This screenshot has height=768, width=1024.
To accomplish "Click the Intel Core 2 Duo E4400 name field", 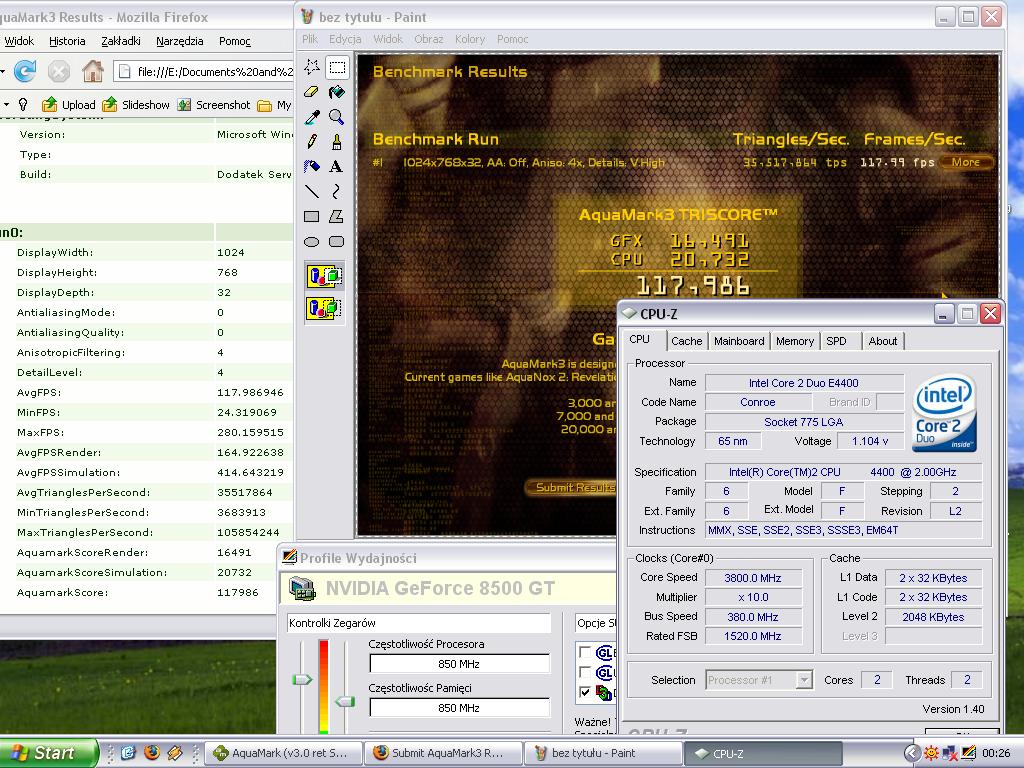I will coord(804,383).
